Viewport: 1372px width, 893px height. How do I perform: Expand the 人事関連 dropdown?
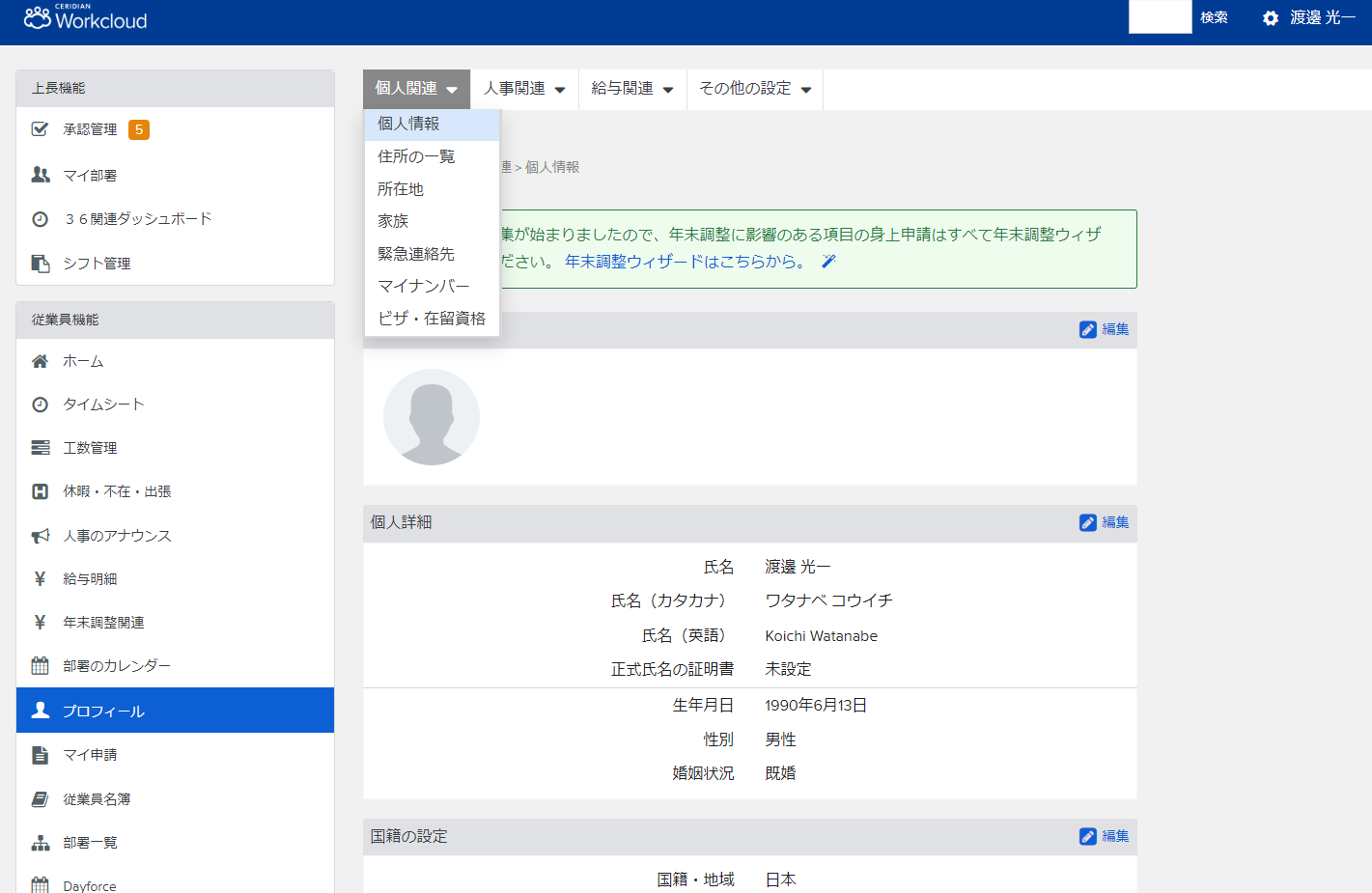[524, 89]
